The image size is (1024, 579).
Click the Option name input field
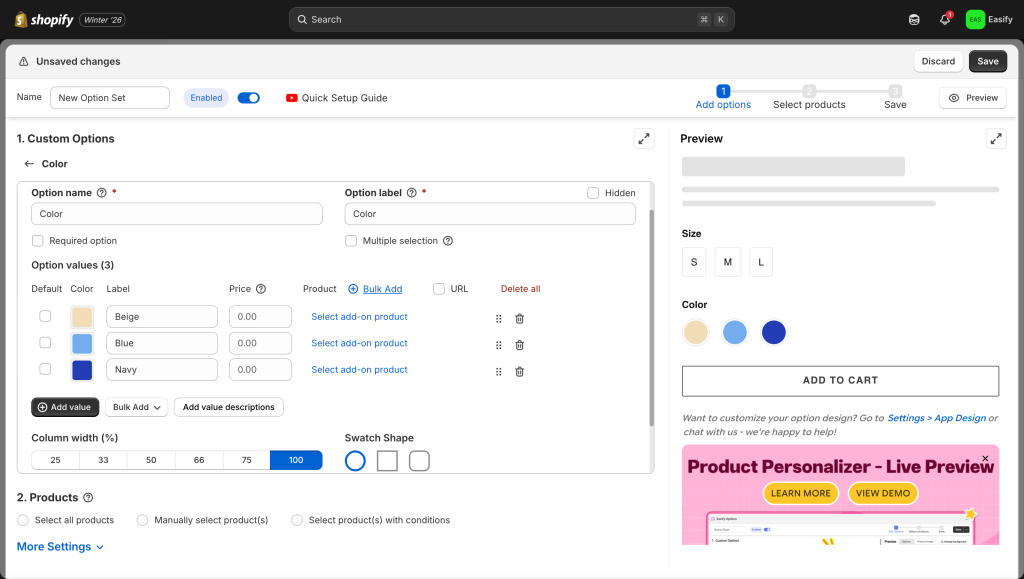click(x=177, y=214)
